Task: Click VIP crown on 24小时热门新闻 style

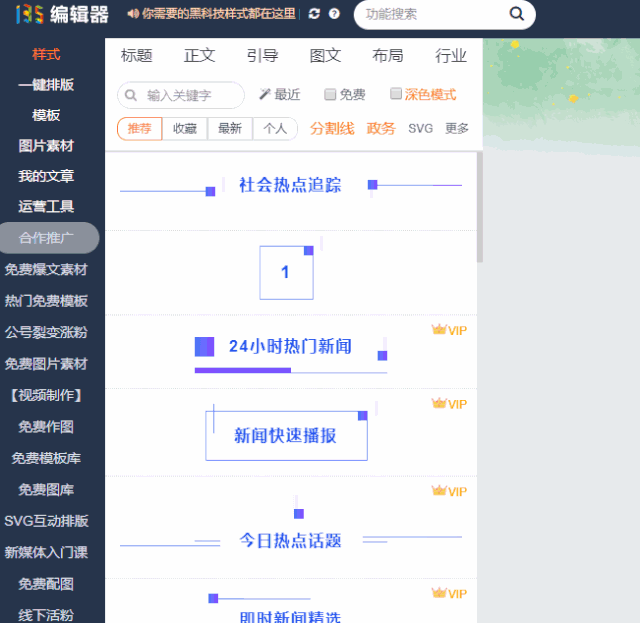Action: 449,330
